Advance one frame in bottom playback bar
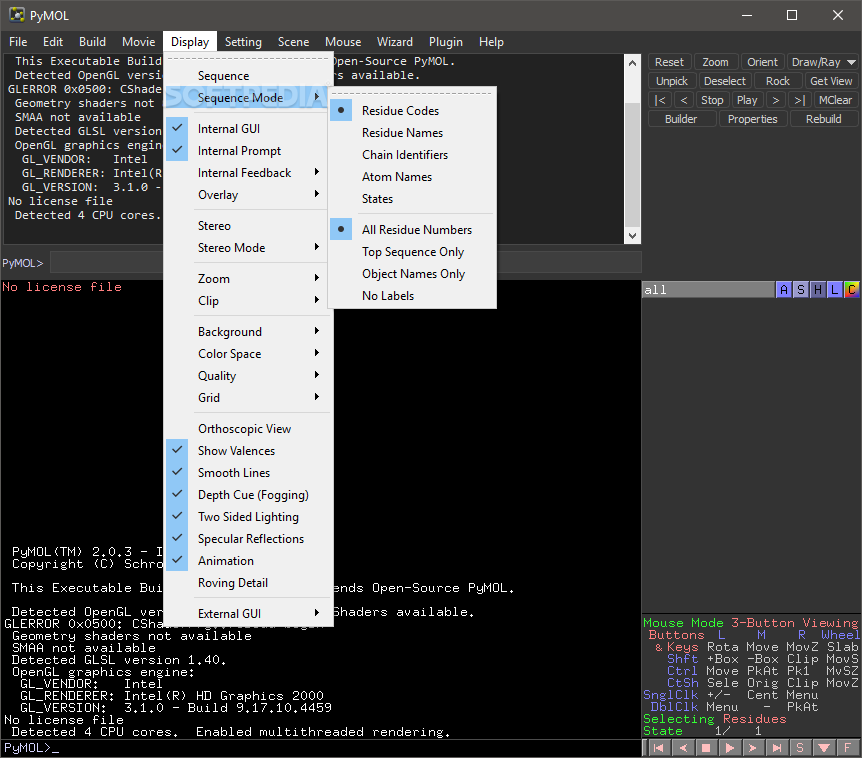 point(753,748)
